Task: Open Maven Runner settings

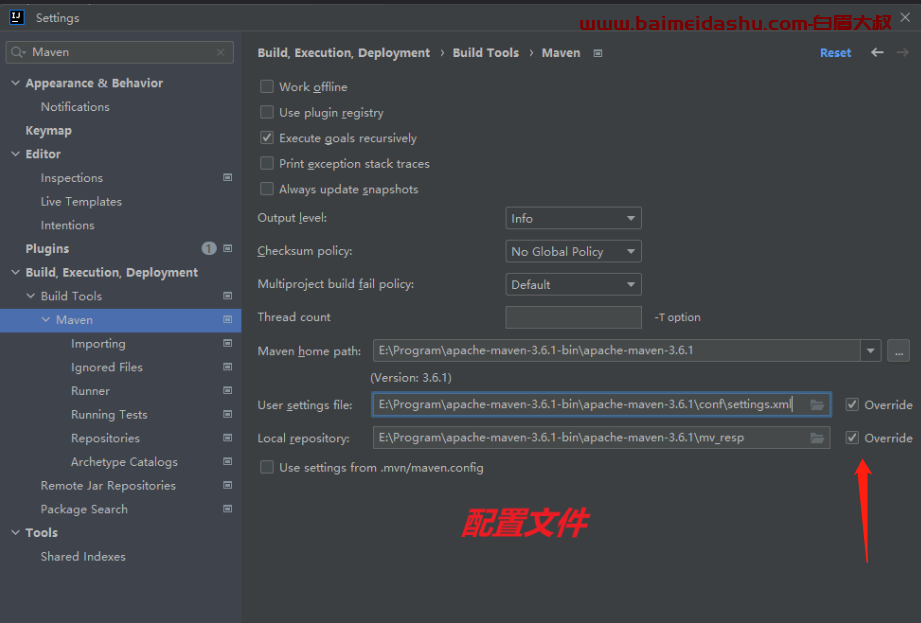Action: pyautogui.click(x=90, y=390)
